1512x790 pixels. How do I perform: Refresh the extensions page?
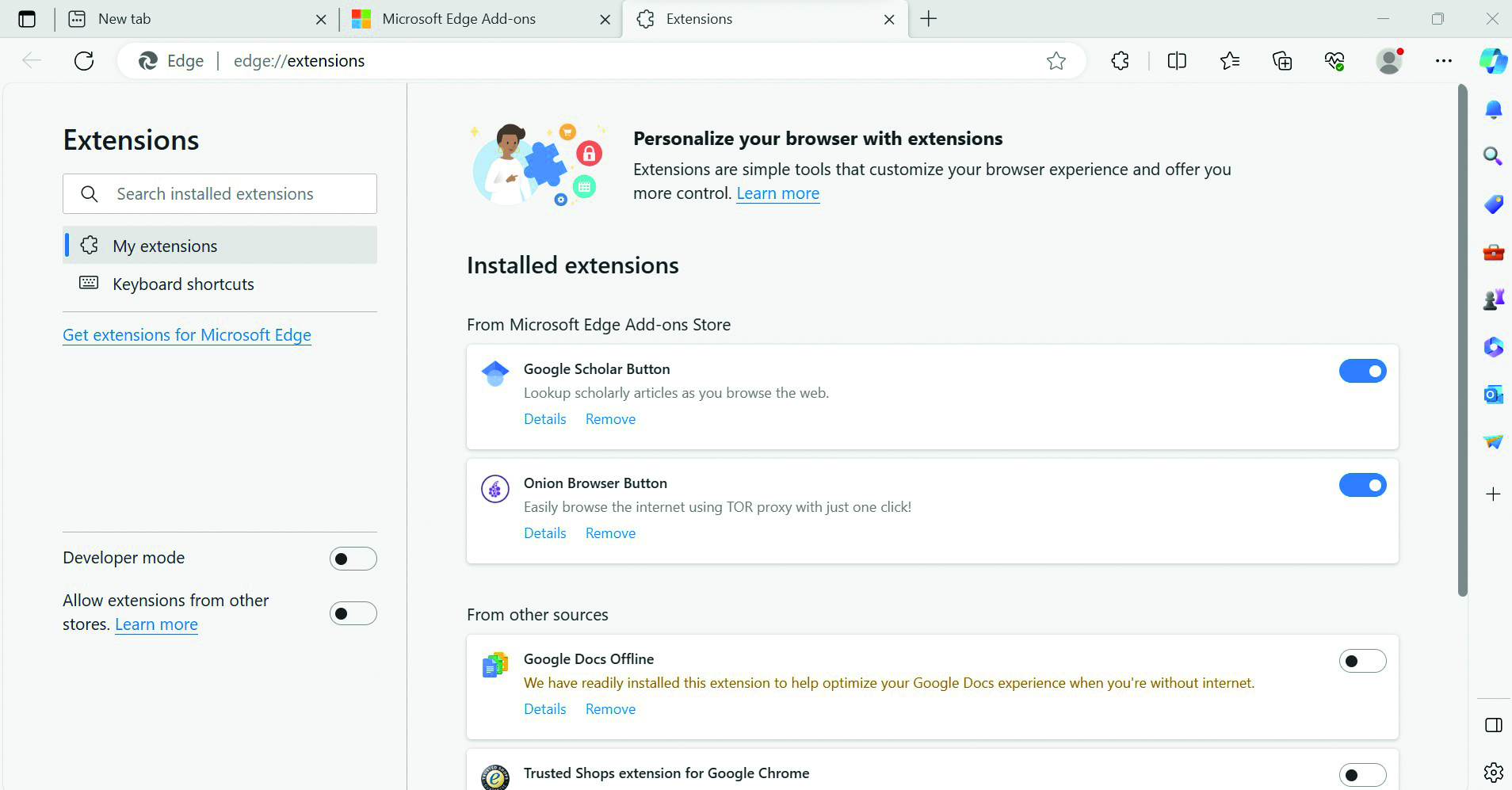84,61
